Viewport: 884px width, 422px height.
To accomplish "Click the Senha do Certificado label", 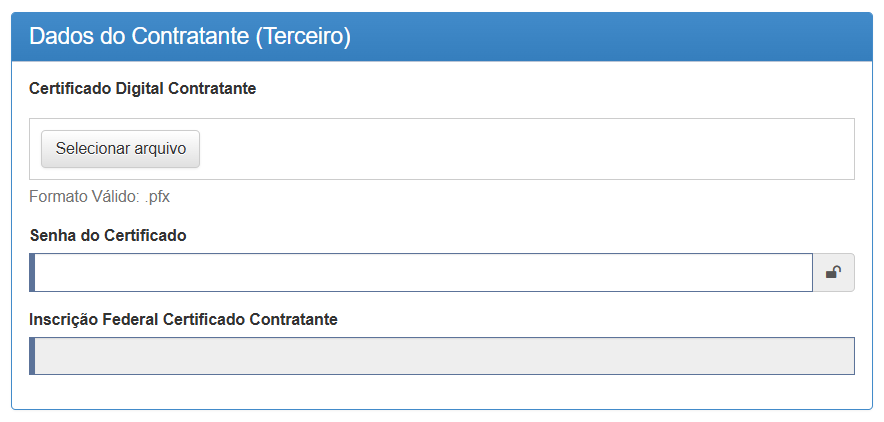I will pos(108,236).
